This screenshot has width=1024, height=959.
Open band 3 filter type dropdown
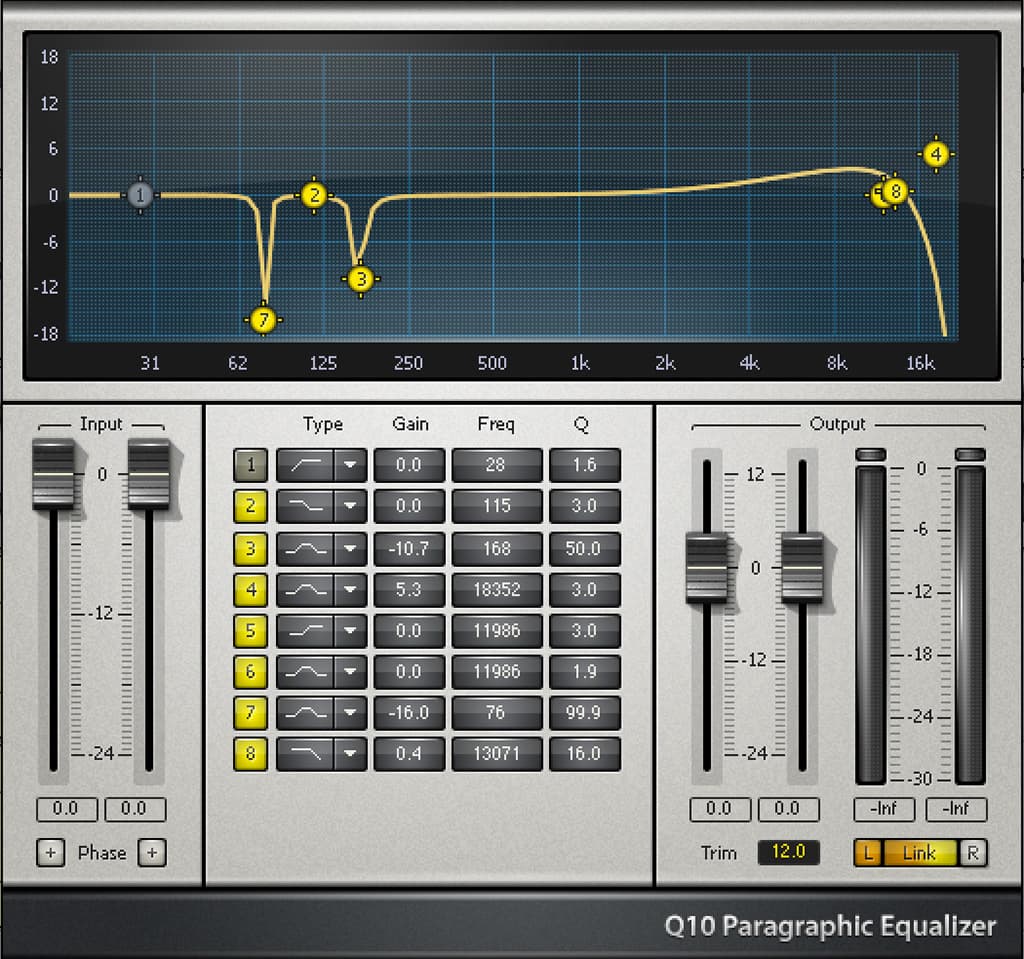tap(350, 549)
